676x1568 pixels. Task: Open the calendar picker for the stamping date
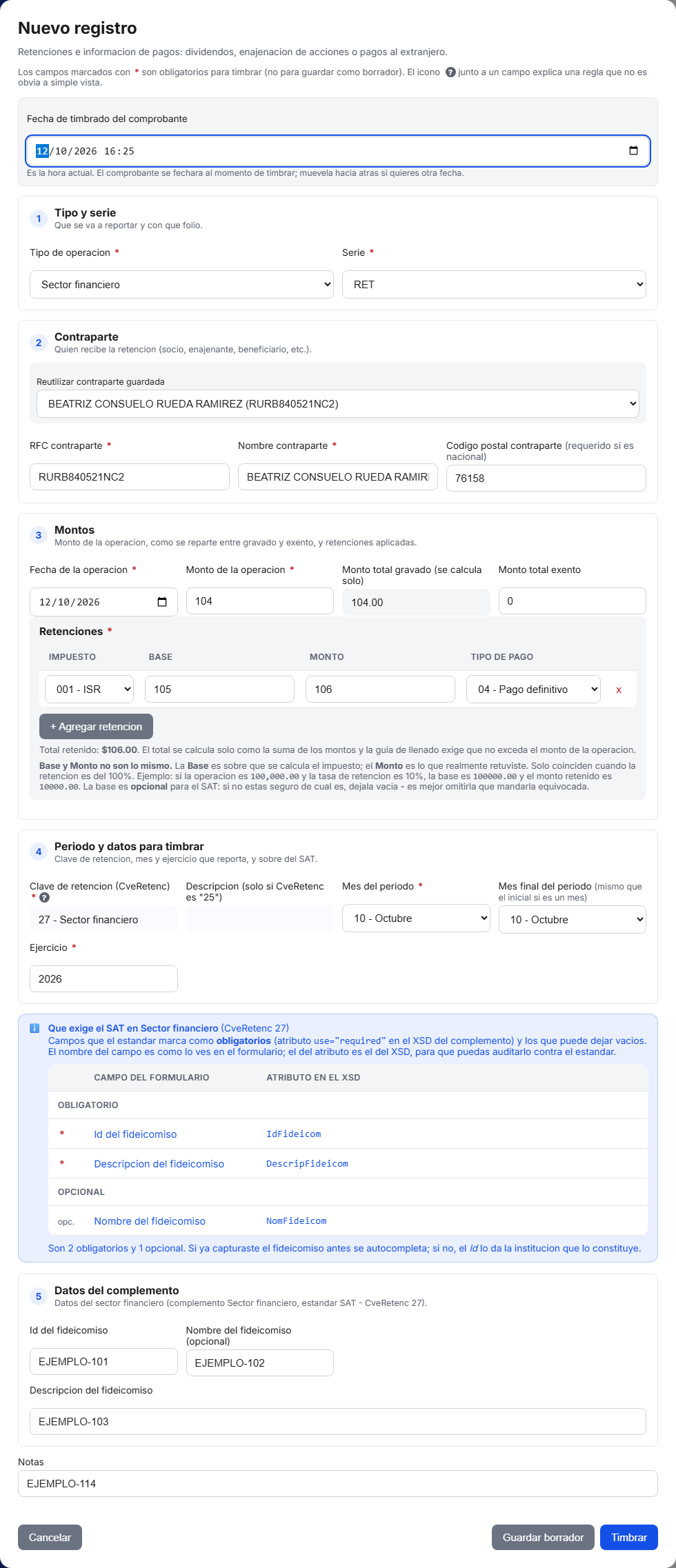pos(633,151)
